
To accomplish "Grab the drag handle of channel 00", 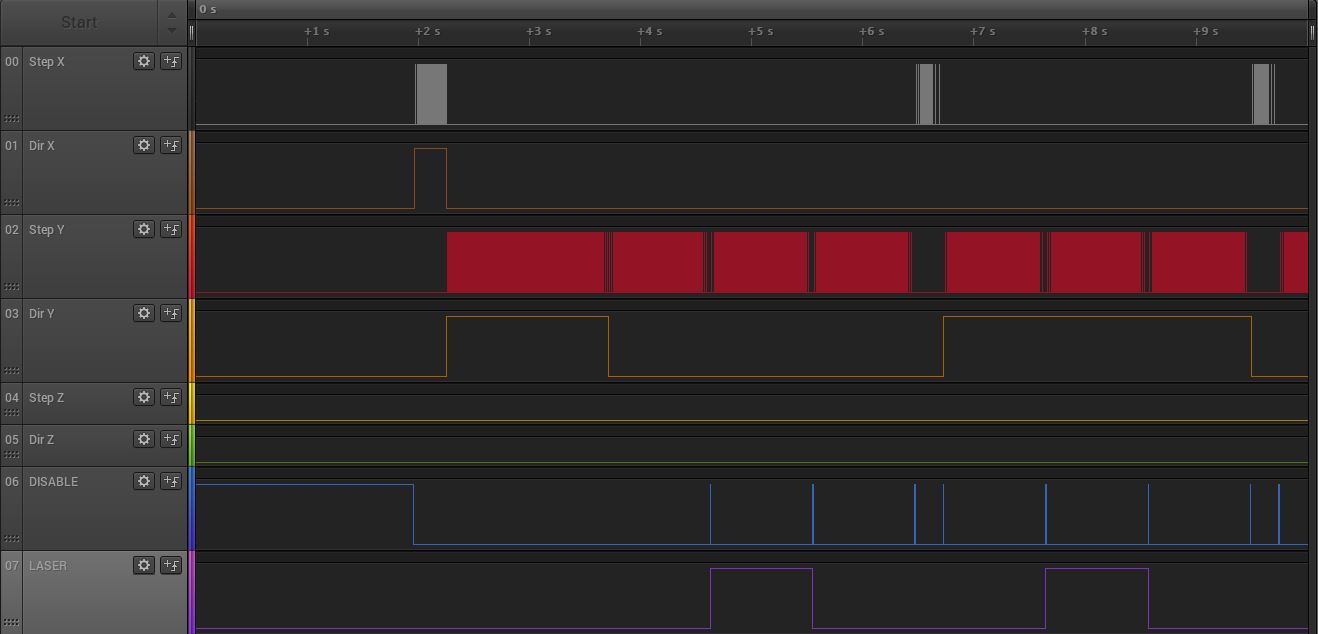I will 12,119.
